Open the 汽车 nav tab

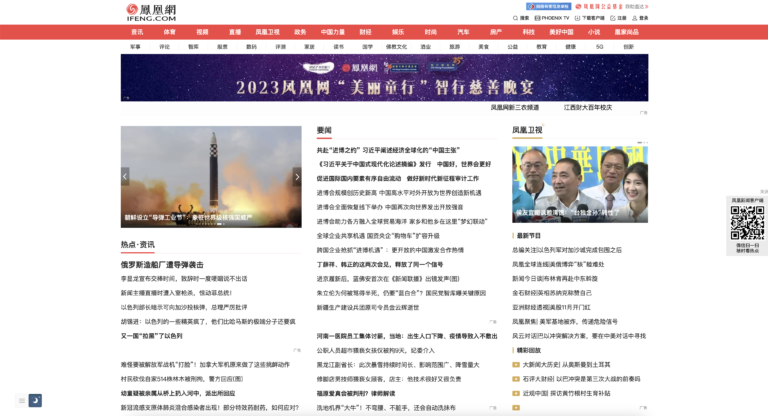[x=463, y=32]
